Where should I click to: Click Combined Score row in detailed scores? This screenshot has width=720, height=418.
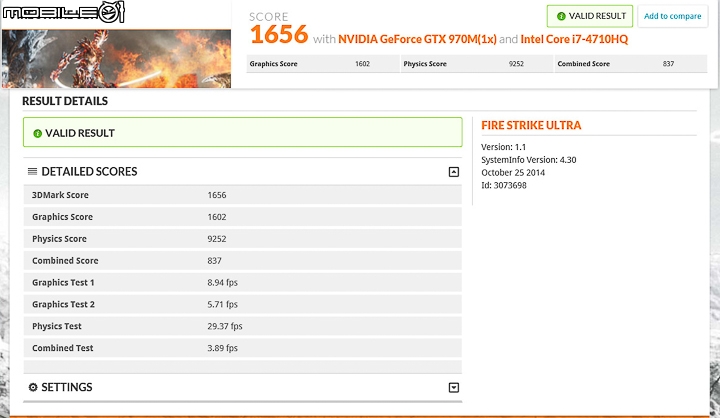pos(242,260)
